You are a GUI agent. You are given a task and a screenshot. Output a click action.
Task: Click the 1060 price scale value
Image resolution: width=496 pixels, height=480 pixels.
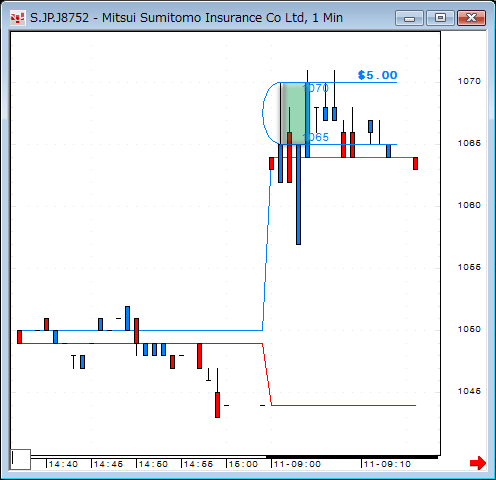point(469,205)
